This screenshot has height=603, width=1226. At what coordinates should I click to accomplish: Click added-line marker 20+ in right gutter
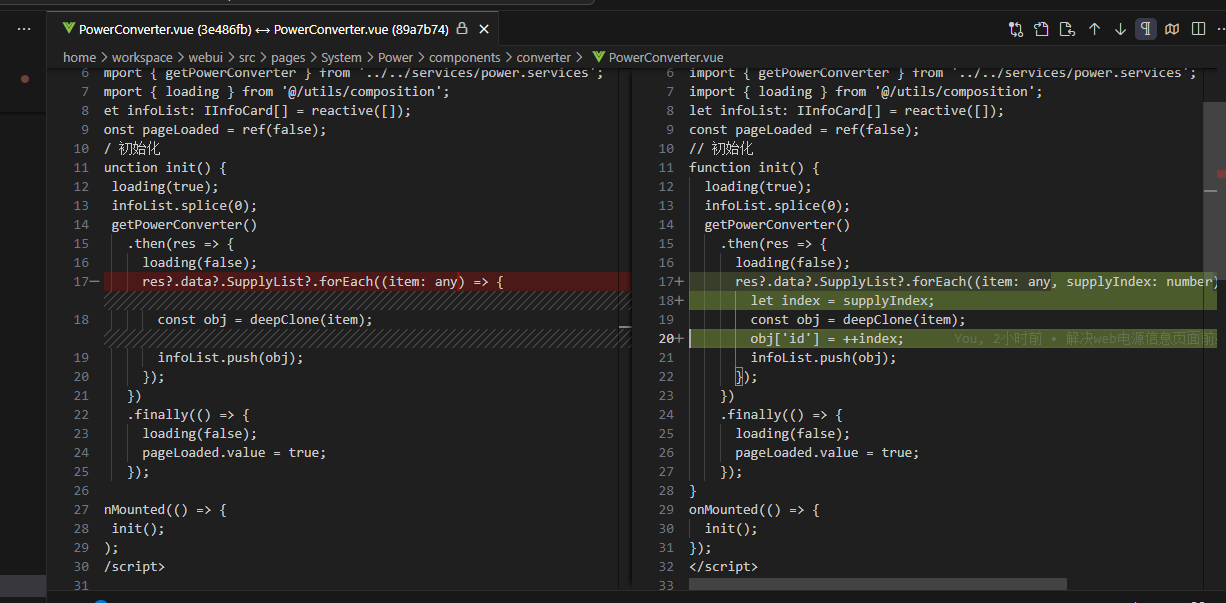[x=670, y=339]
